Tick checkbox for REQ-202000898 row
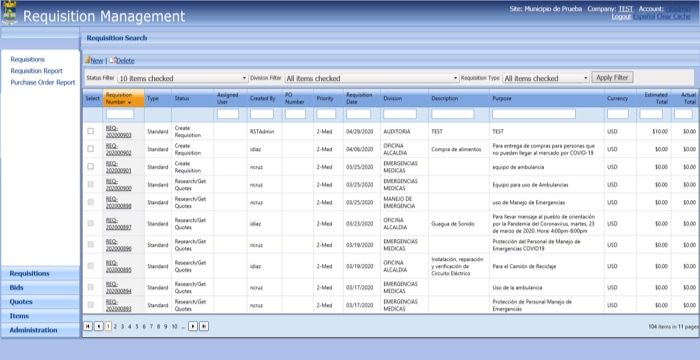This screenshot has height=360, width=700. point(91,202)
